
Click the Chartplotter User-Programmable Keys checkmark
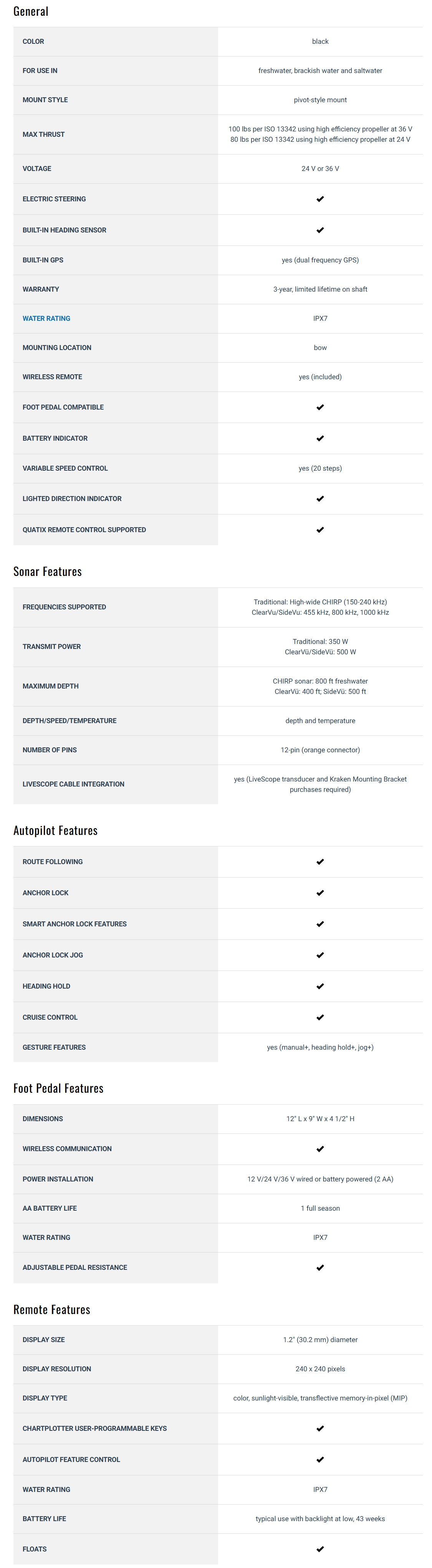tap(320, 1428)
